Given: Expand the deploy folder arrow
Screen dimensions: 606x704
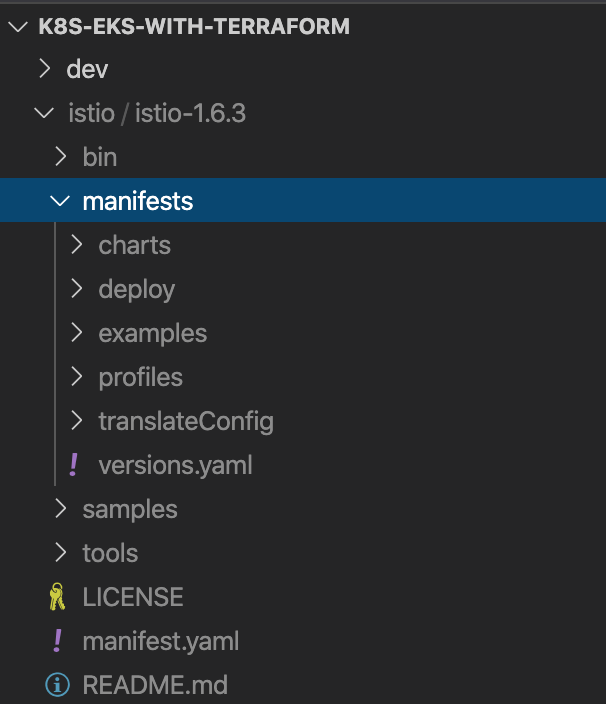Looking at the screenshot, I should pyautogui.click(x=77, y=289).
